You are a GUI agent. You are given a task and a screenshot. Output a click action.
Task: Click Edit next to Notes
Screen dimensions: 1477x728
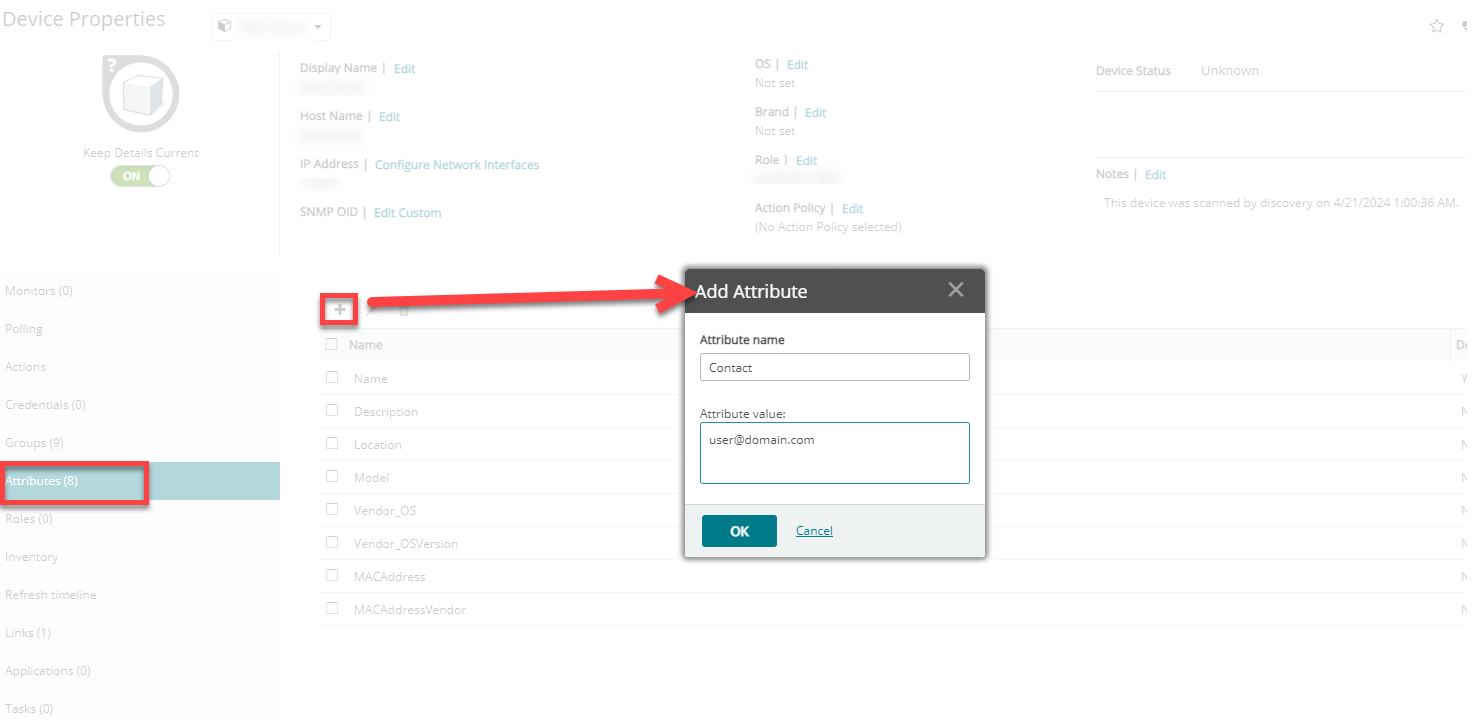1155,175
